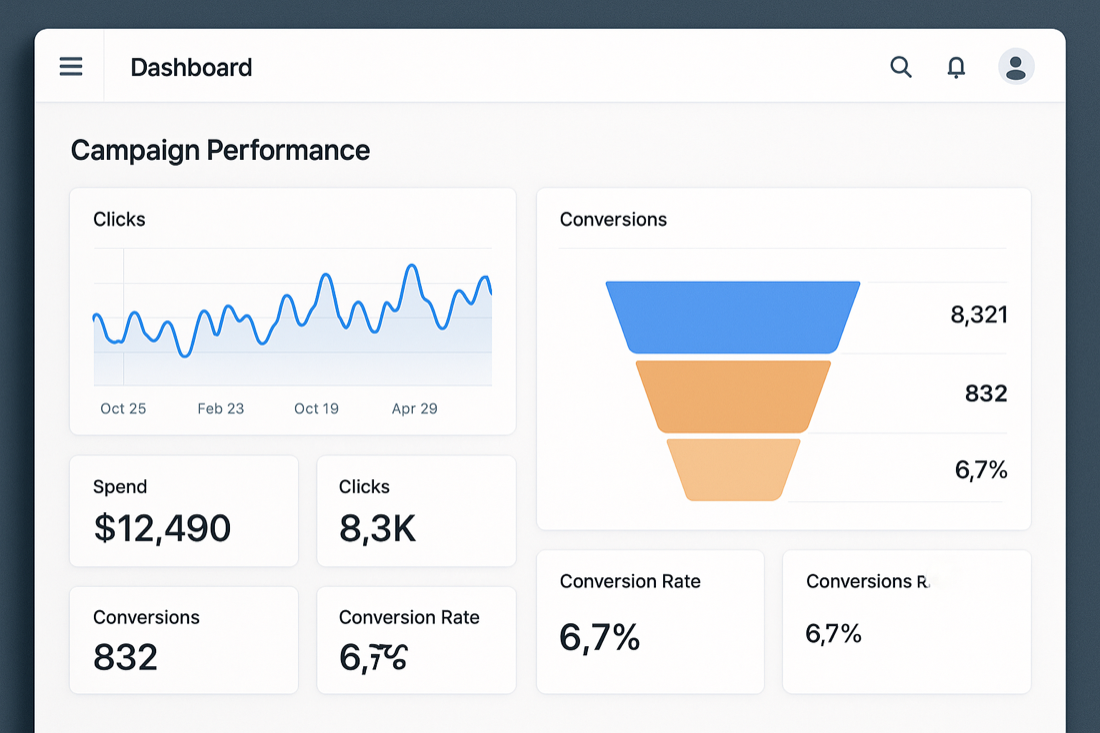Click the 6,7% funnel value
This screenshot has width=1100, height=733.
click(981, 469)
